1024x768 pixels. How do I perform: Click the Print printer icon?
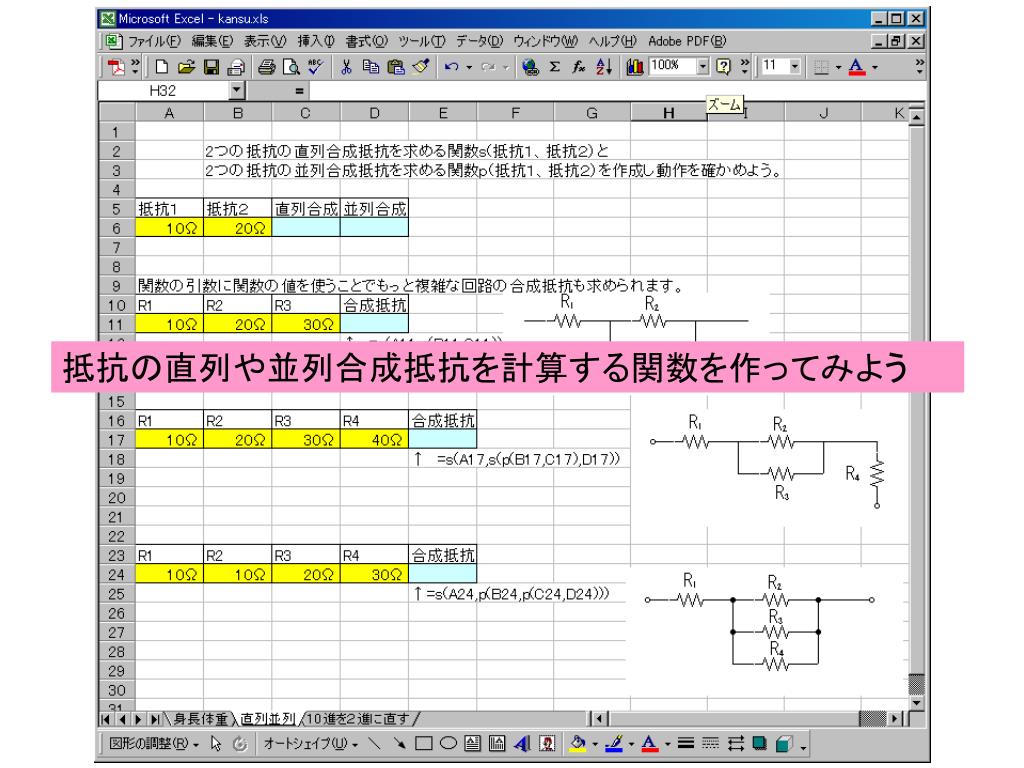236,67
